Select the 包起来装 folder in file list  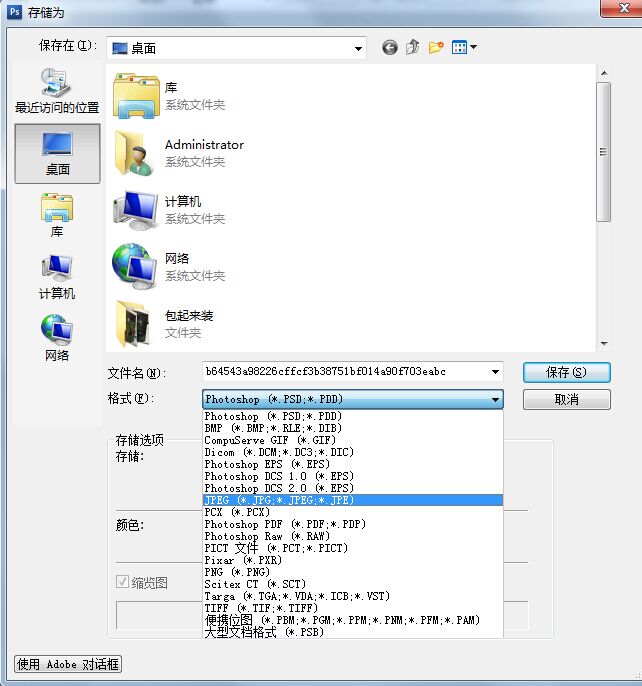(x=164, y=324)
